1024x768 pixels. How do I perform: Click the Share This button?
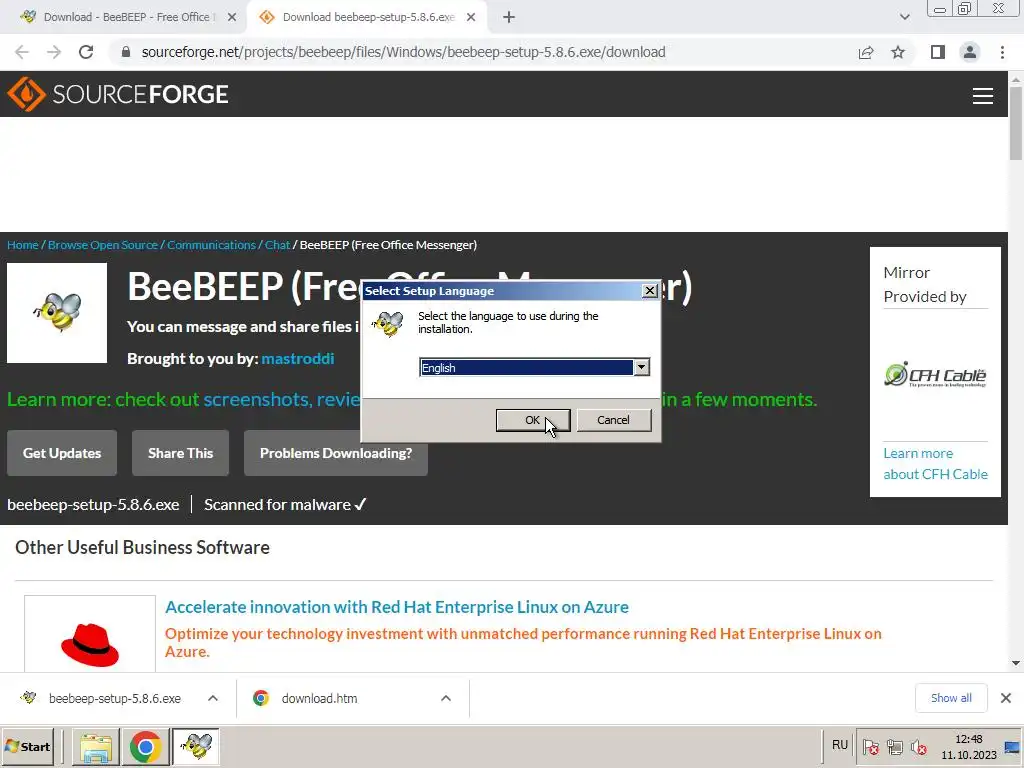point(180,453)
